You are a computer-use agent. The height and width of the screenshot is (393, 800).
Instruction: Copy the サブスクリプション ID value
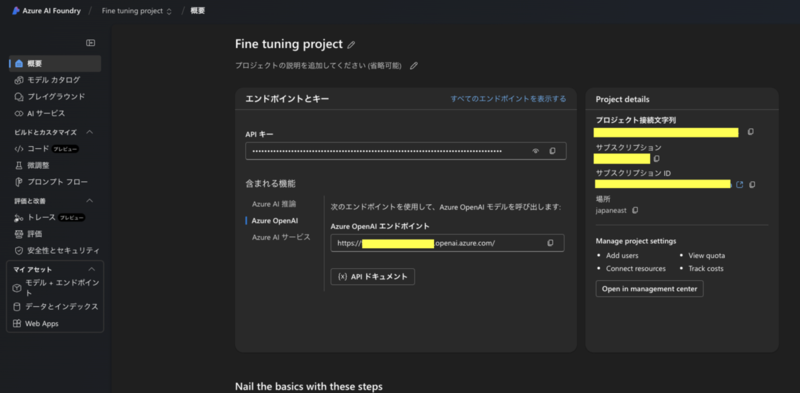click(752, 184)
